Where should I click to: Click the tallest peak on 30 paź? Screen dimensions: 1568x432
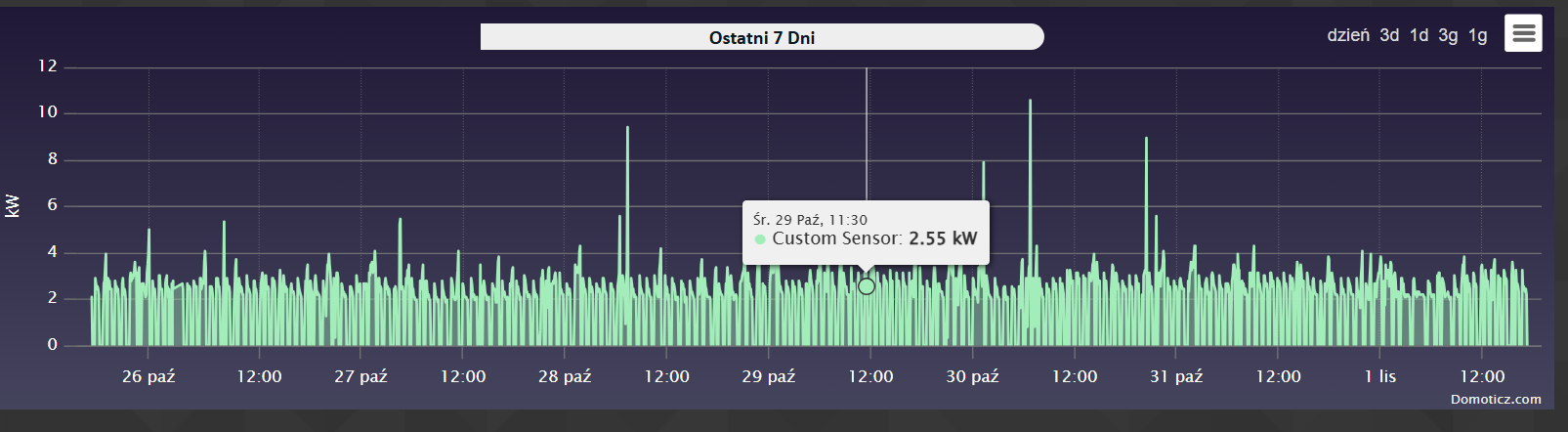tap(1030, 103)
